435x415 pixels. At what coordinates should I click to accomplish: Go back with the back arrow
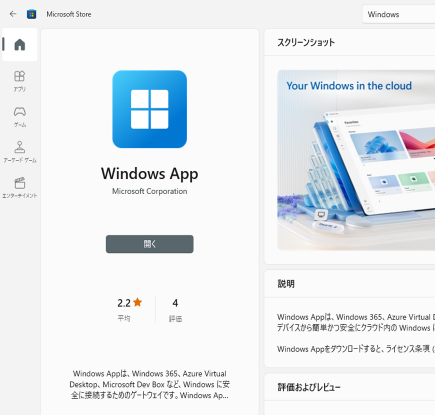pos(13,14)
